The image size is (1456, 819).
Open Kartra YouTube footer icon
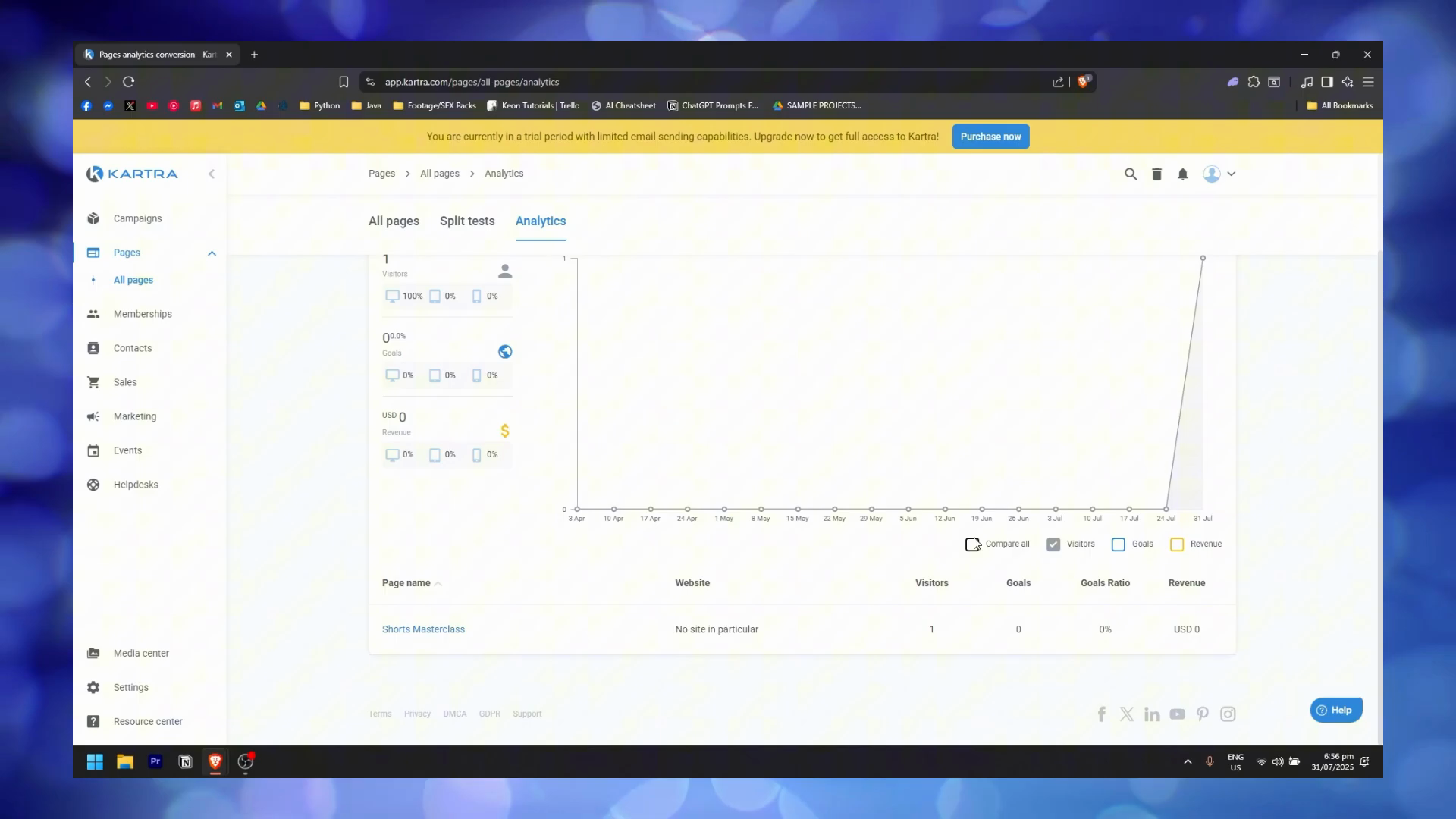[x=1177, y=714]
